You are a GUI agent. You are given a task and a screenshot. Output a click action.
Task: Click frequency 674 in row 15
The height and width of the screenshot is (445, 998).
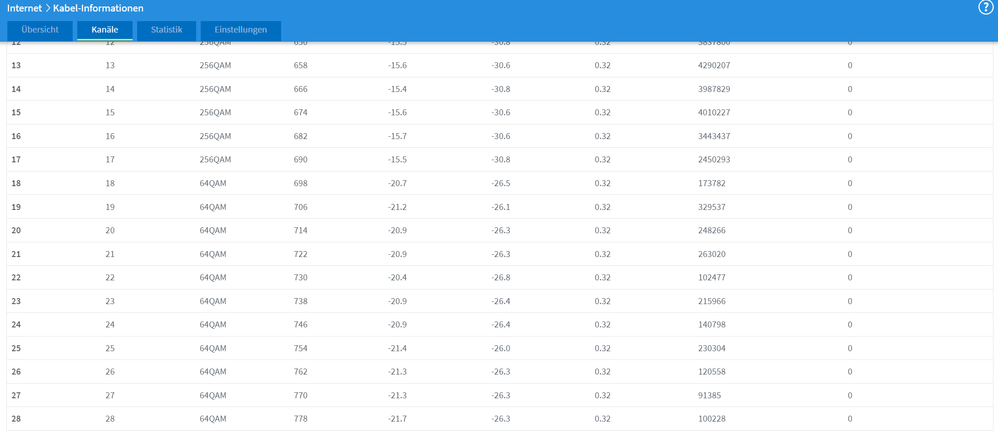[x=300, y=113]
